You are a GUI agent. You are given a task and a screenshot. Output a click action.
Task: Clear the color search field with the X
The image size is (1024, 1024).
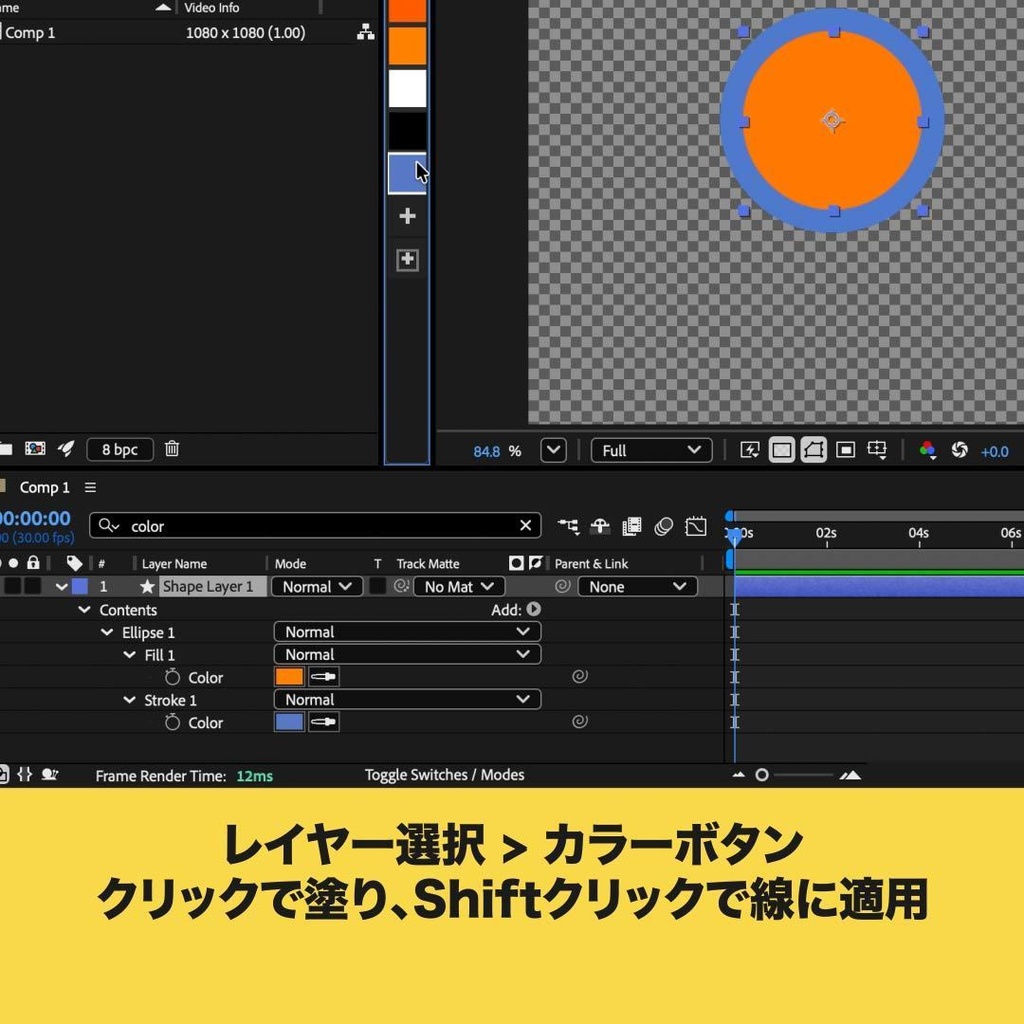[525, 525]
